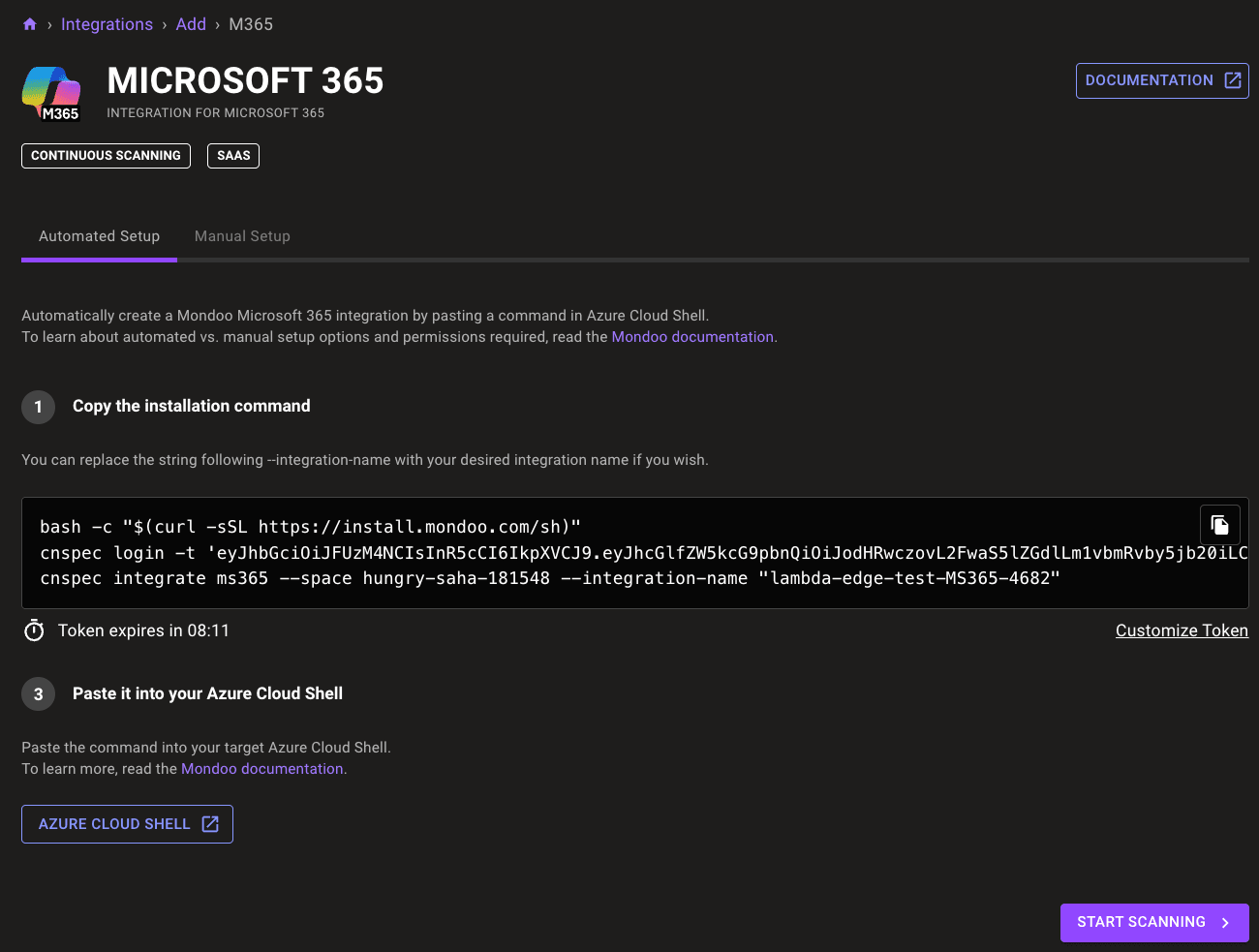Click the external-link icon on the Documentation button
This screenshot has height=952, width=1259.
coord(1233,80)
